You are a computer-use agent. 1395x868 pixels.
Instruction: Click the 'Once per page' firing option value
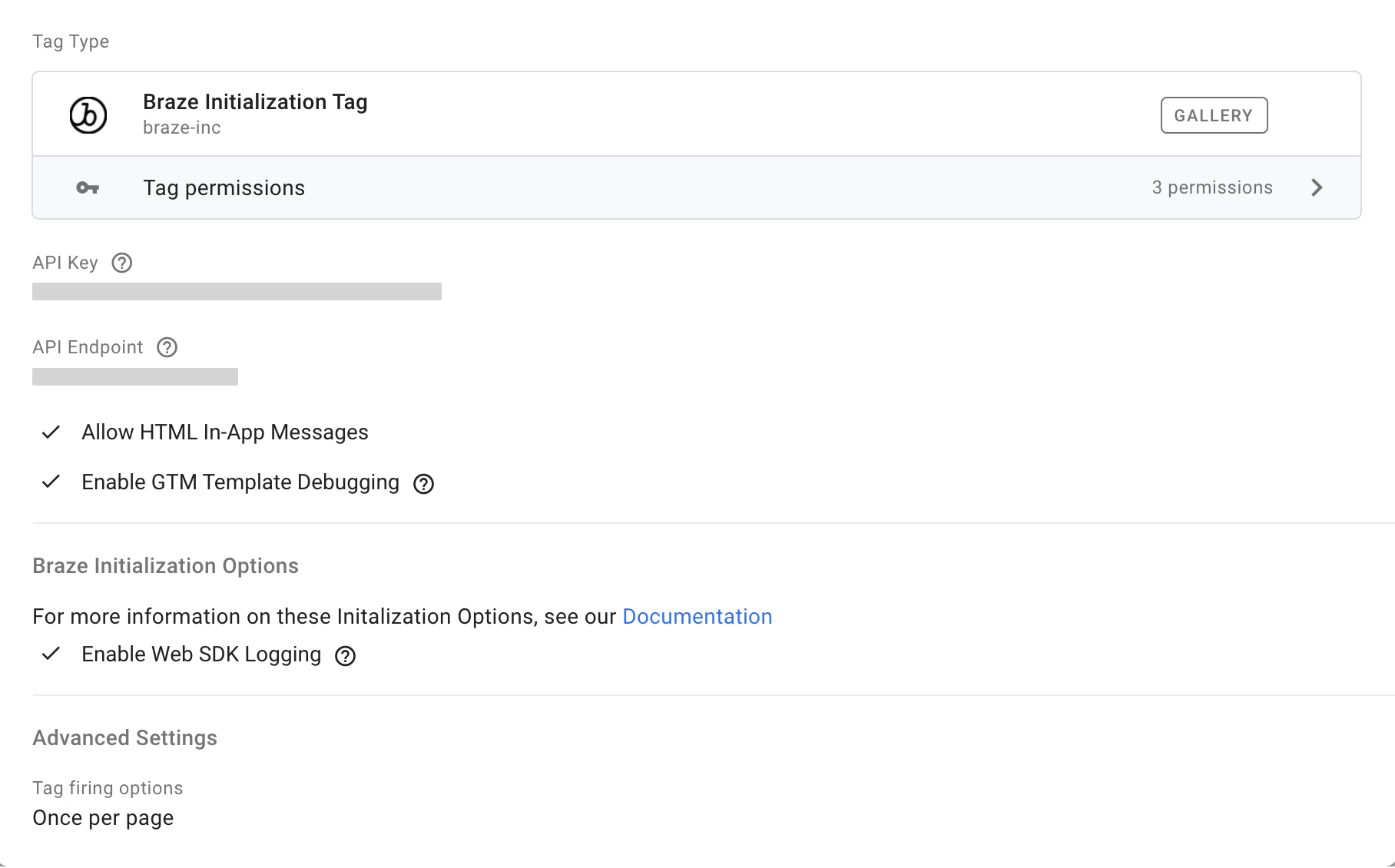coord(103,818)
